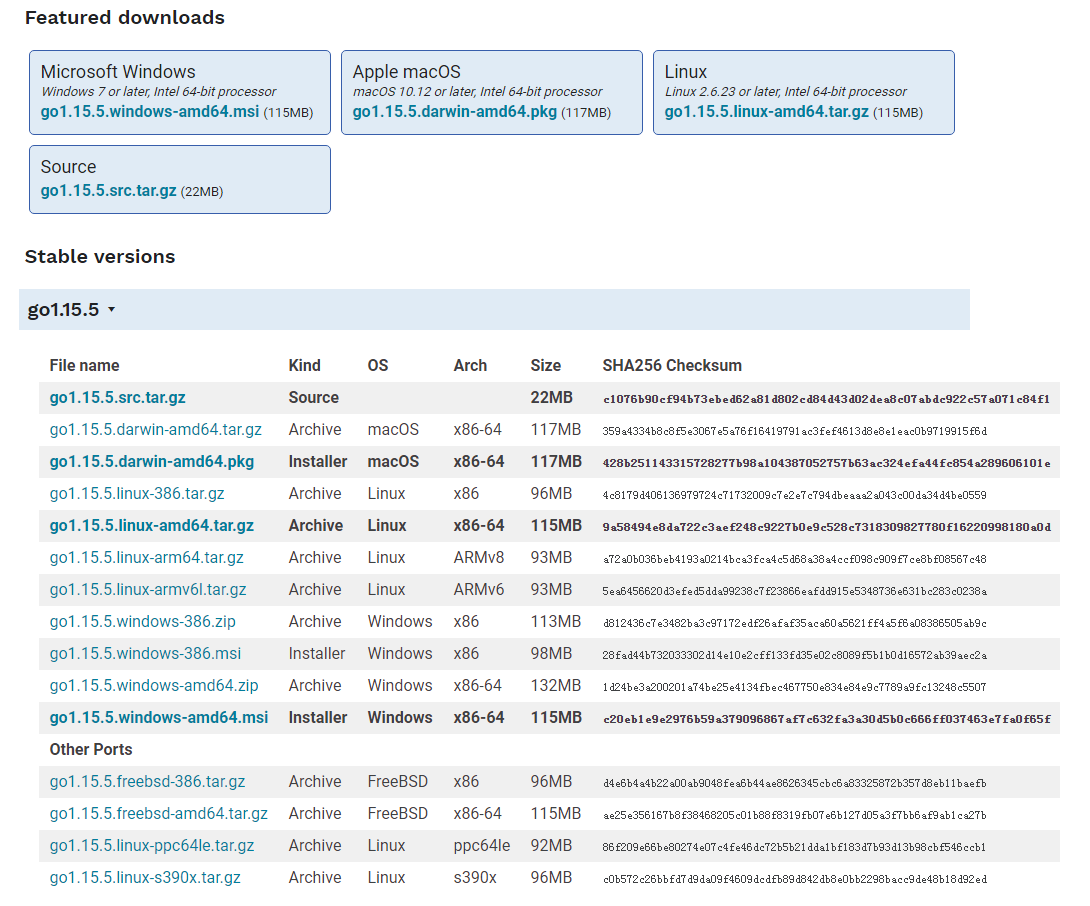
Task: Click the '92MB' size cell
Action: coord(551,846)
